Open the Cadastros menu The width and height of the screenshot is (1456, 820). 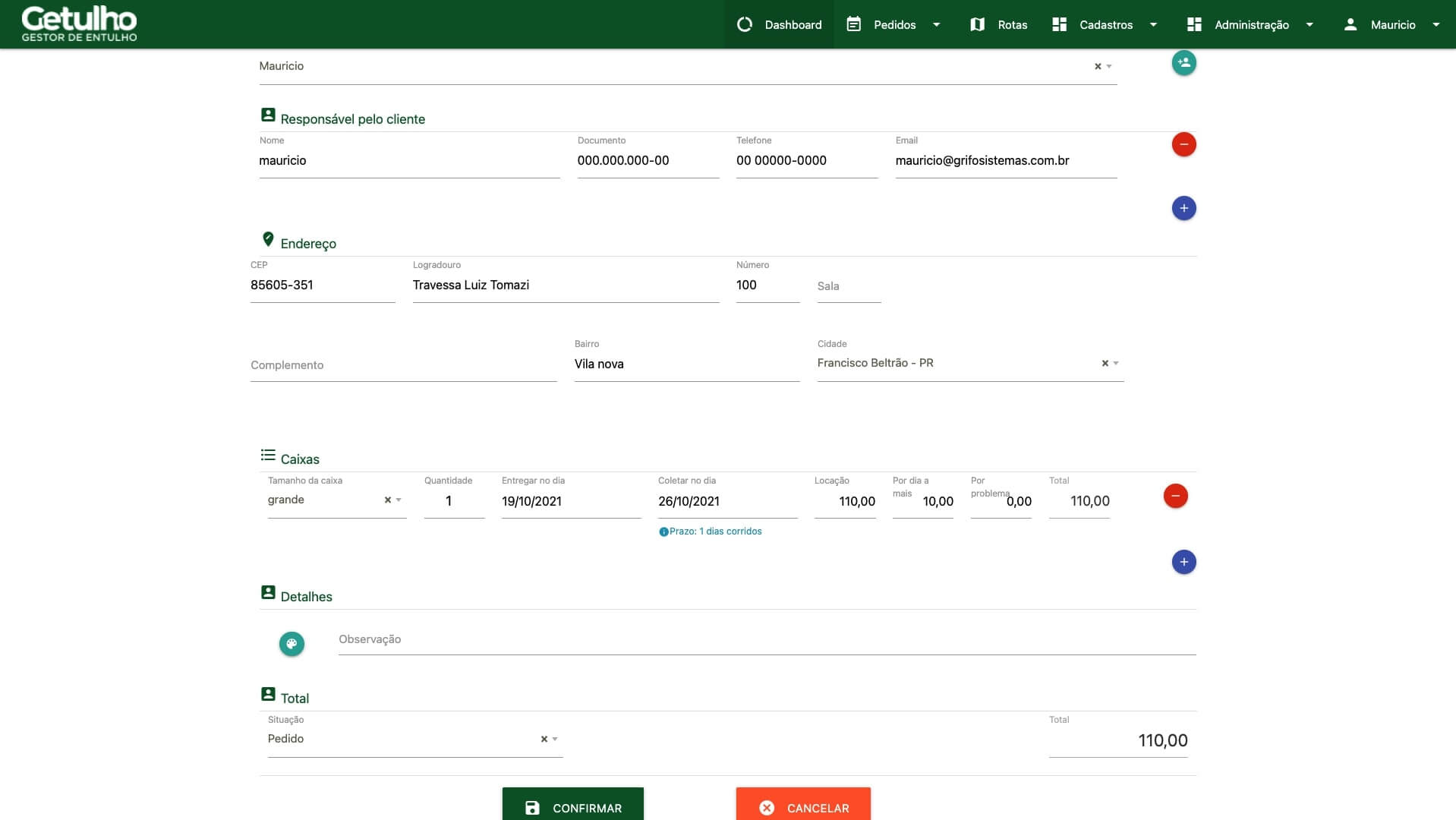1106,24
